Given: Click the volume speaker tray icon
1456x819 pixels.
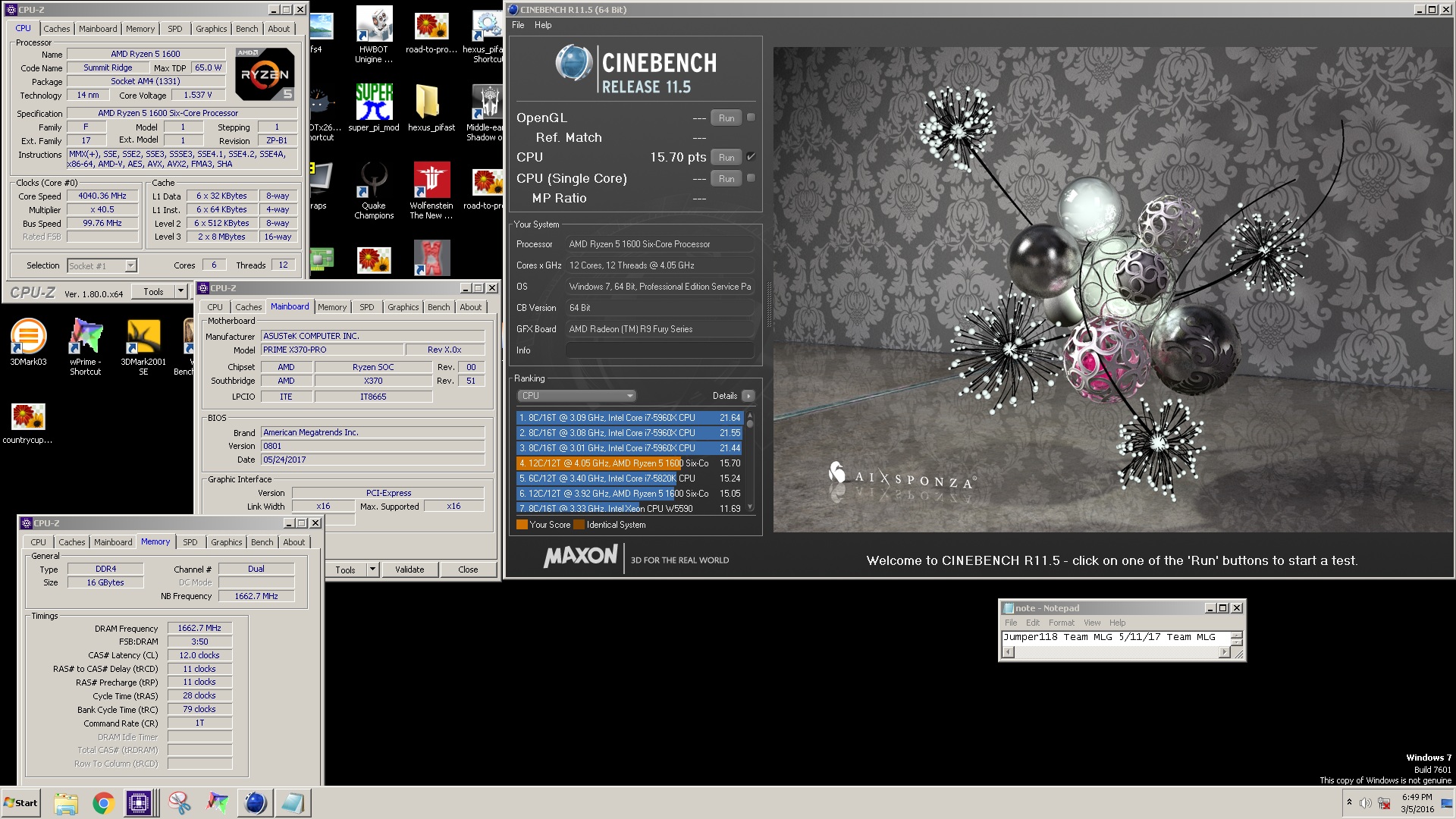Looking at the screenshot, I should [x=1366, y=803].
